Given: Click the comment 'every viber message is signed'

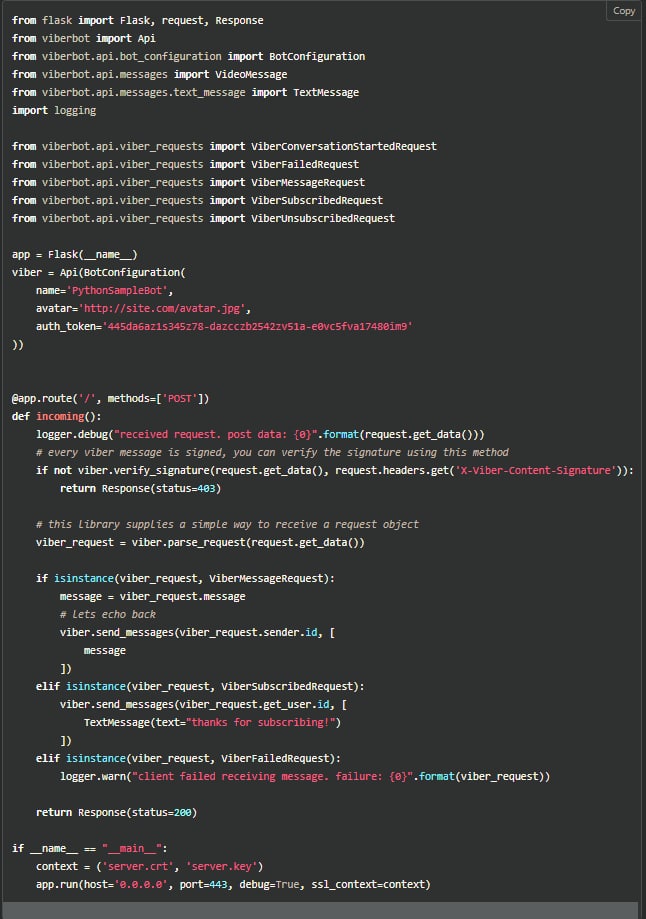Looking at the screenshot, I should point(273,452).
